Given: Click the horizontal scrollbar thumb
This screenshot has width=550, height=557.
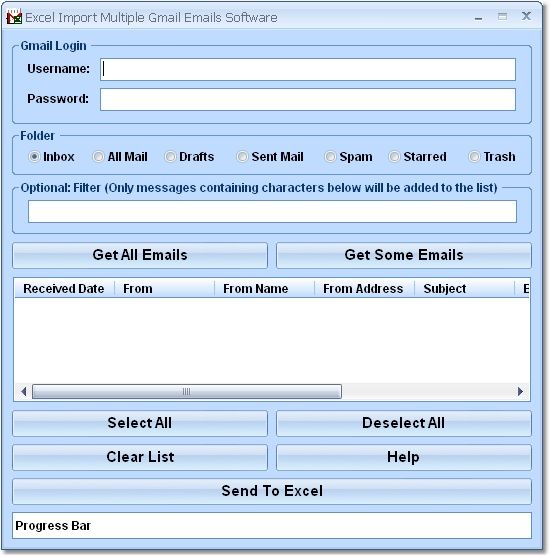Looking at the screenshot, I should 187,391.
